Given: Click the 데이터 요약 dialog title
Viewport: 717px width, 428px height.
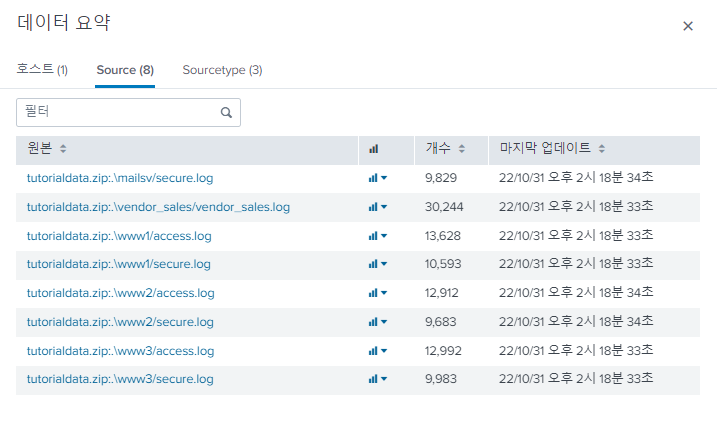Looking at the screenshot, I should tap(64, 22).
